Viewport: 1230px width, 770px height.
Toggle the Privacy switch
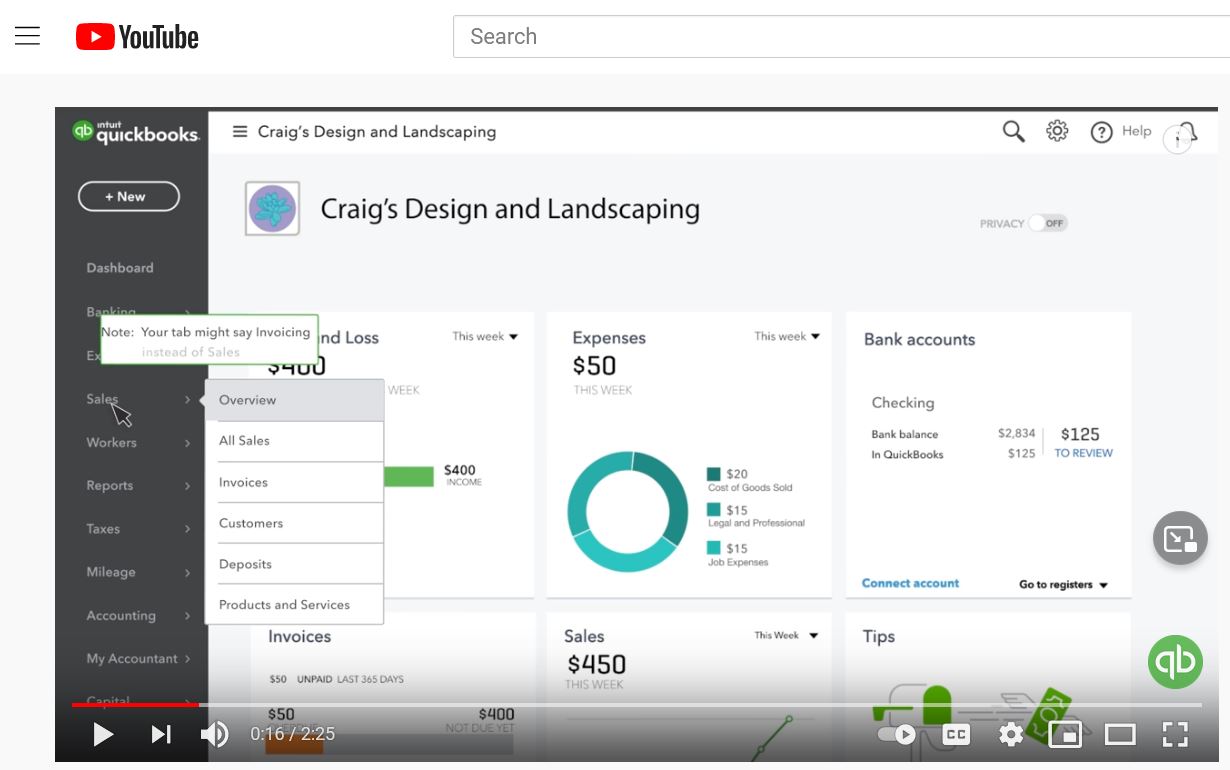1048,223
